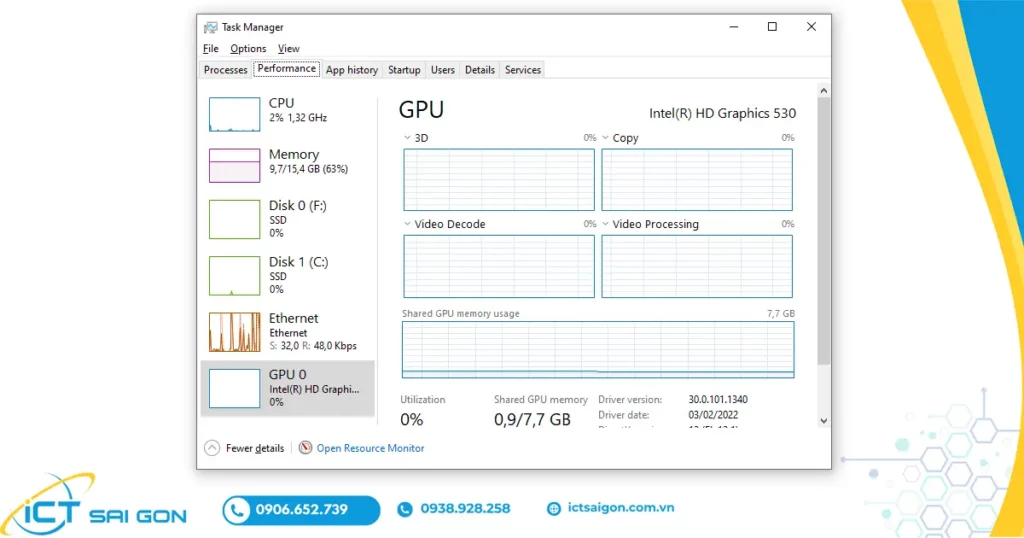Click the Resource Monitor gauge icon
The width and height of the screenshot is (1024, 538).
click(x=305, y=447)
